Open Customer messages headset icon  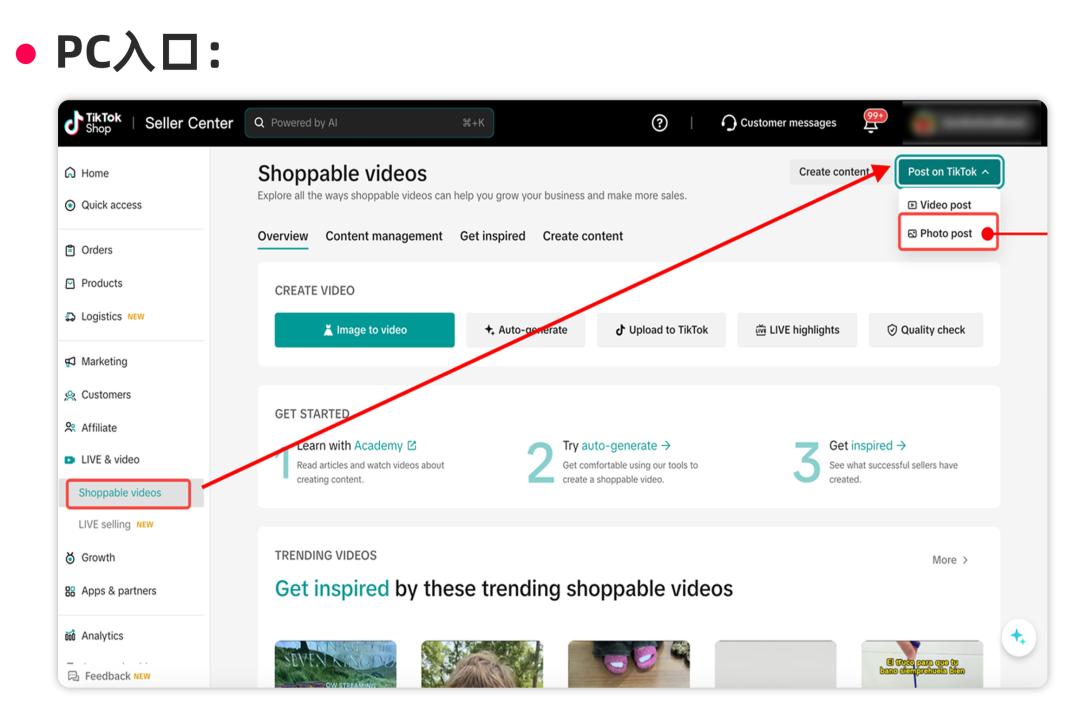click(728, 123)
